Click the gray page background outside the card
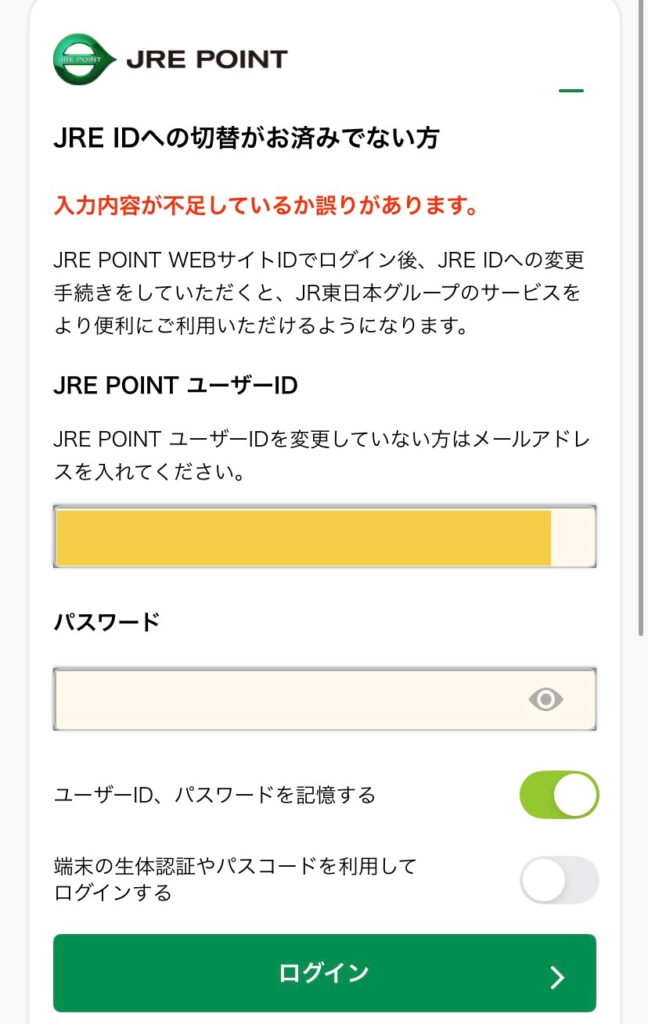The image size is (648, 1024). [x=14, y=500]
